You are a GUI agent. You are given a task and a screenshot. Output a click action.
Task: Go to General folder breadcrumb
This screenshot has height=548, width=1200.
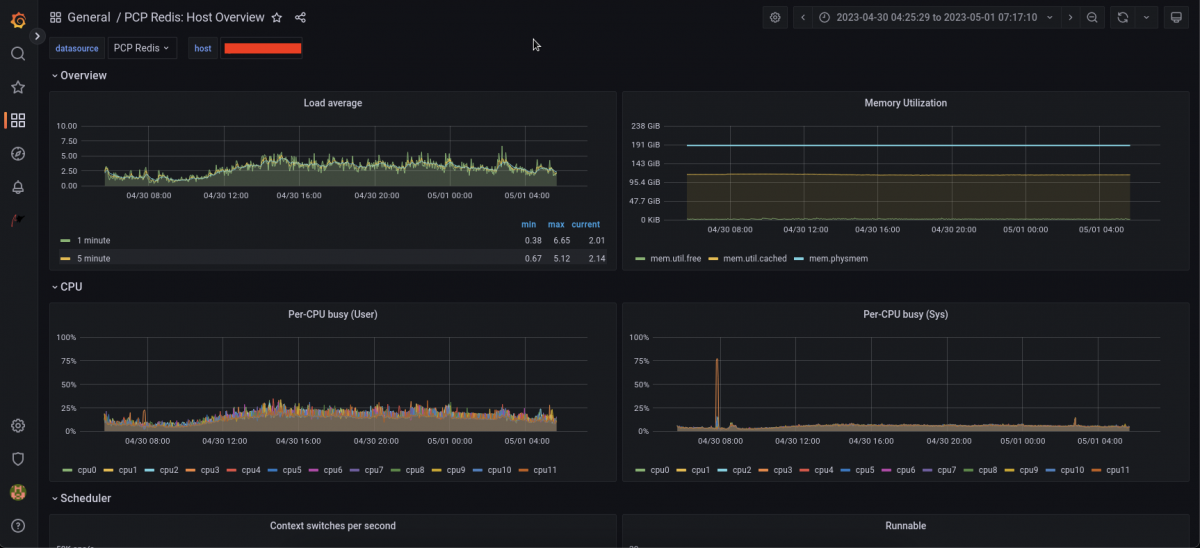(88, 18)
